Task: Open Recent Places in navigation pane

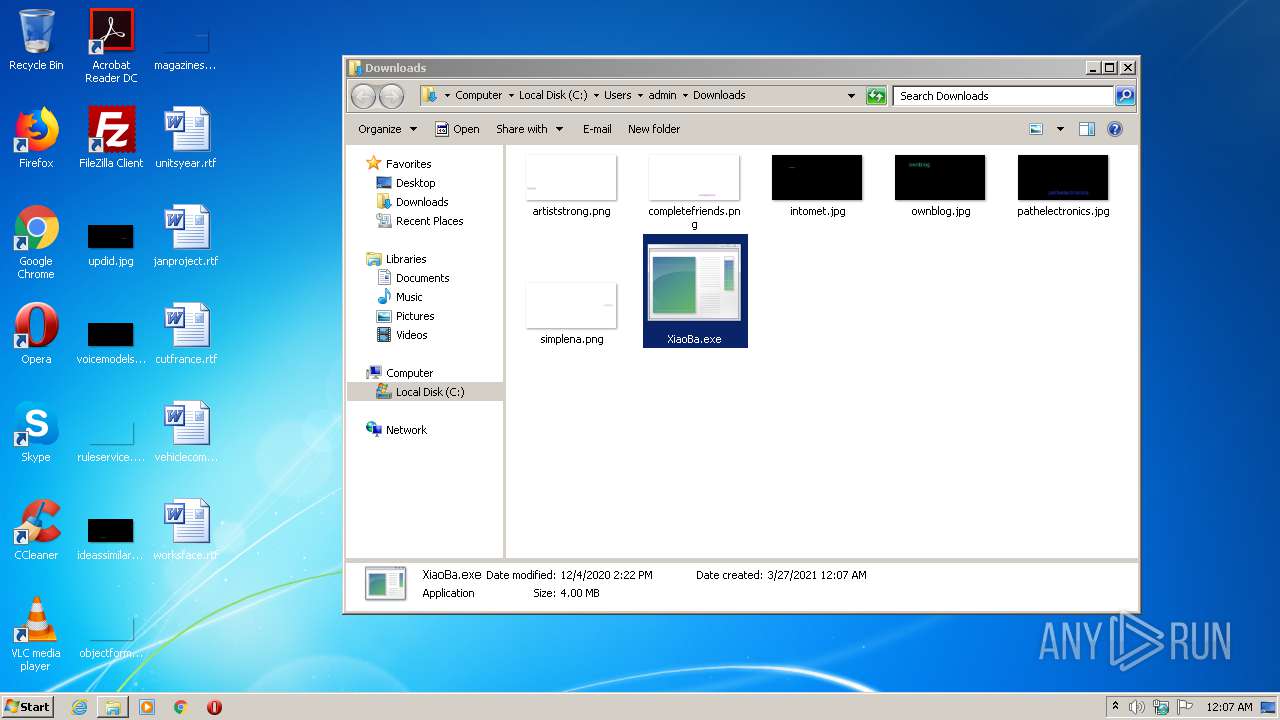Action: coord(420,221)
